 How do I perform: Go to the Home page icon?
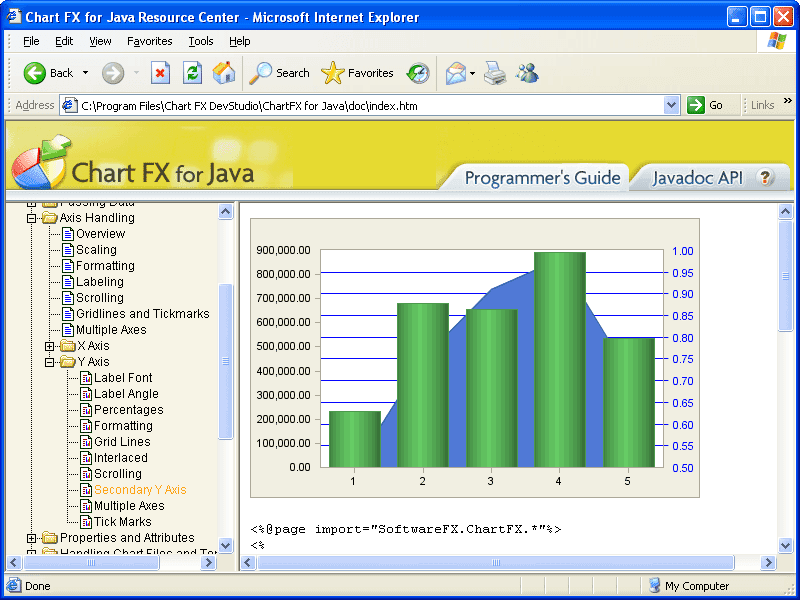(x=224, y=73)
